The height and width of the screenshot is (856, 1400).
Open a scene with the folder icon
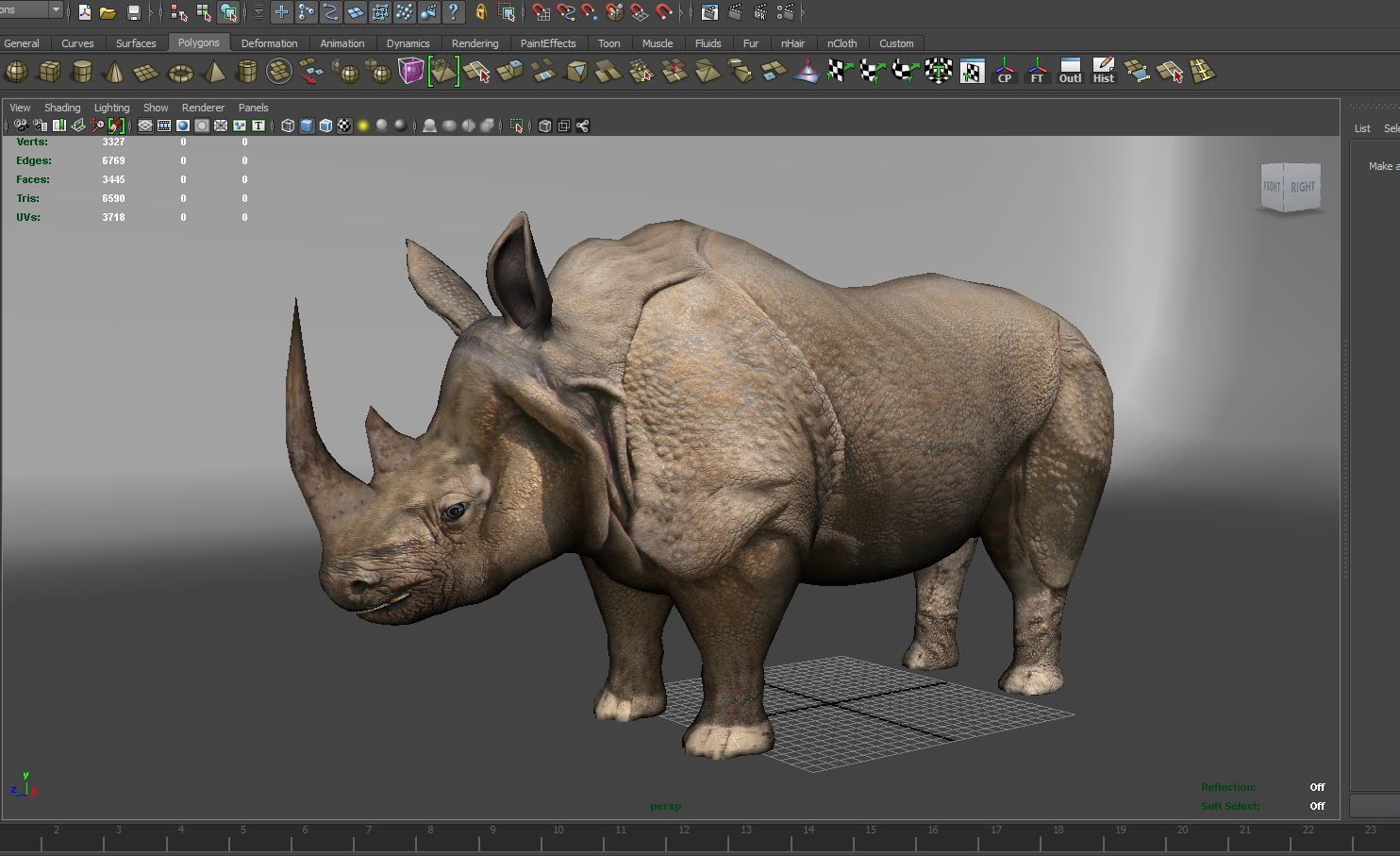(x=108, y=12)
